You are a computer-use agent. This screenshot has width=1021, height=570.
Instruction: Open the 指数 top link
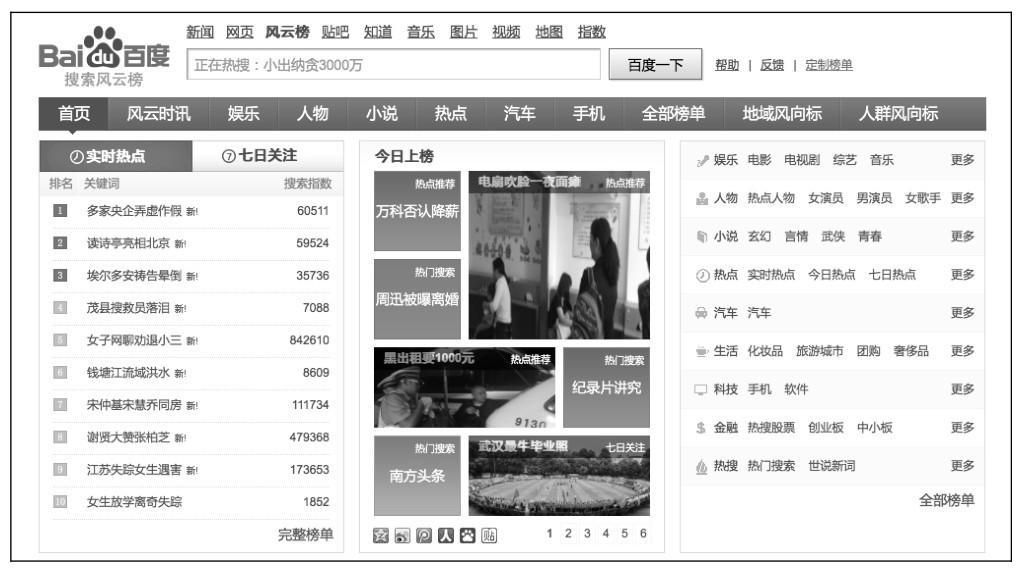pyautogui.click(x=592, y=32)
